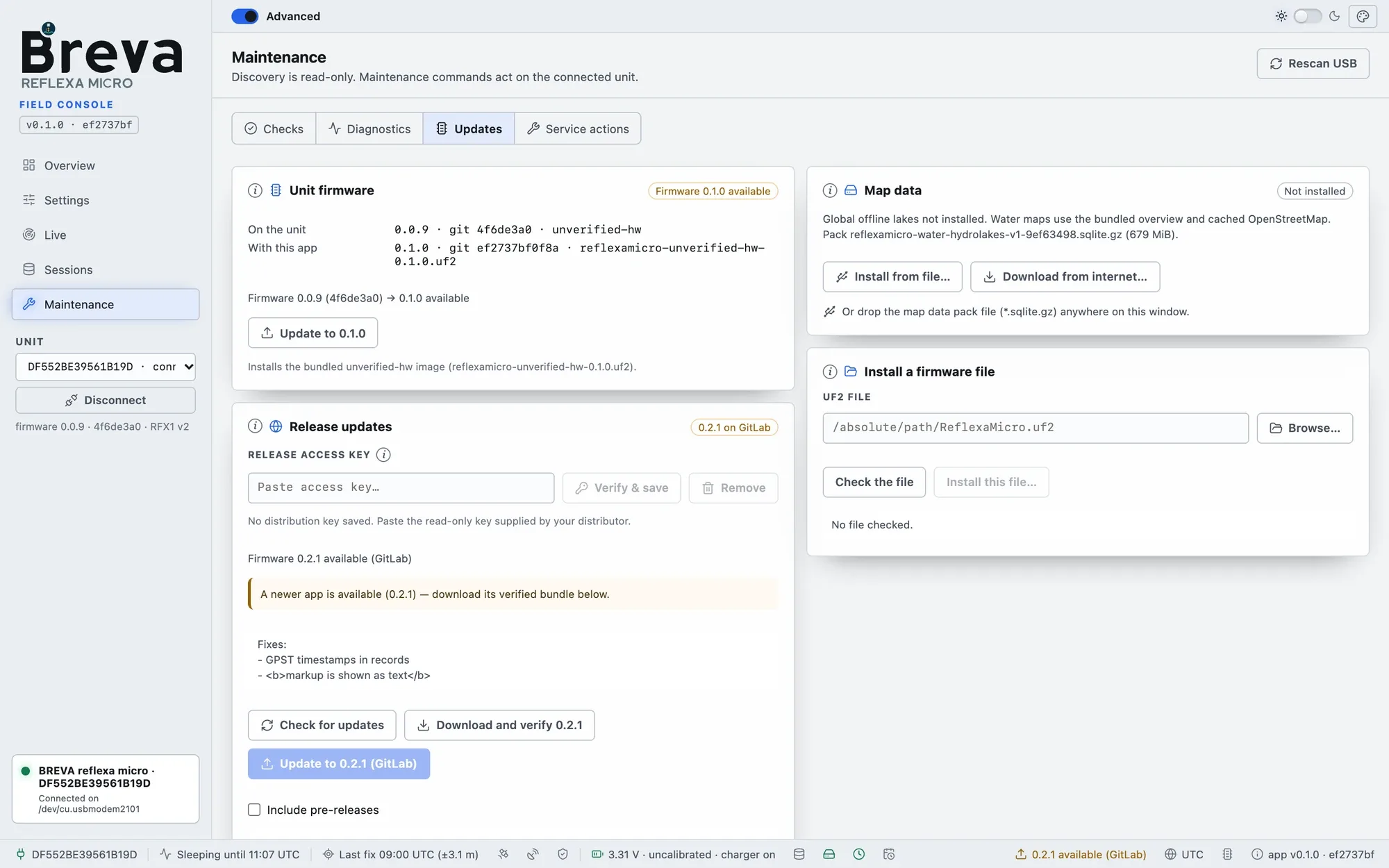Image resolution: width=1389 pixels, height=868 pixels.
Task: Click the UTC globe in status bar
Action: click(x=1170, y=854)
